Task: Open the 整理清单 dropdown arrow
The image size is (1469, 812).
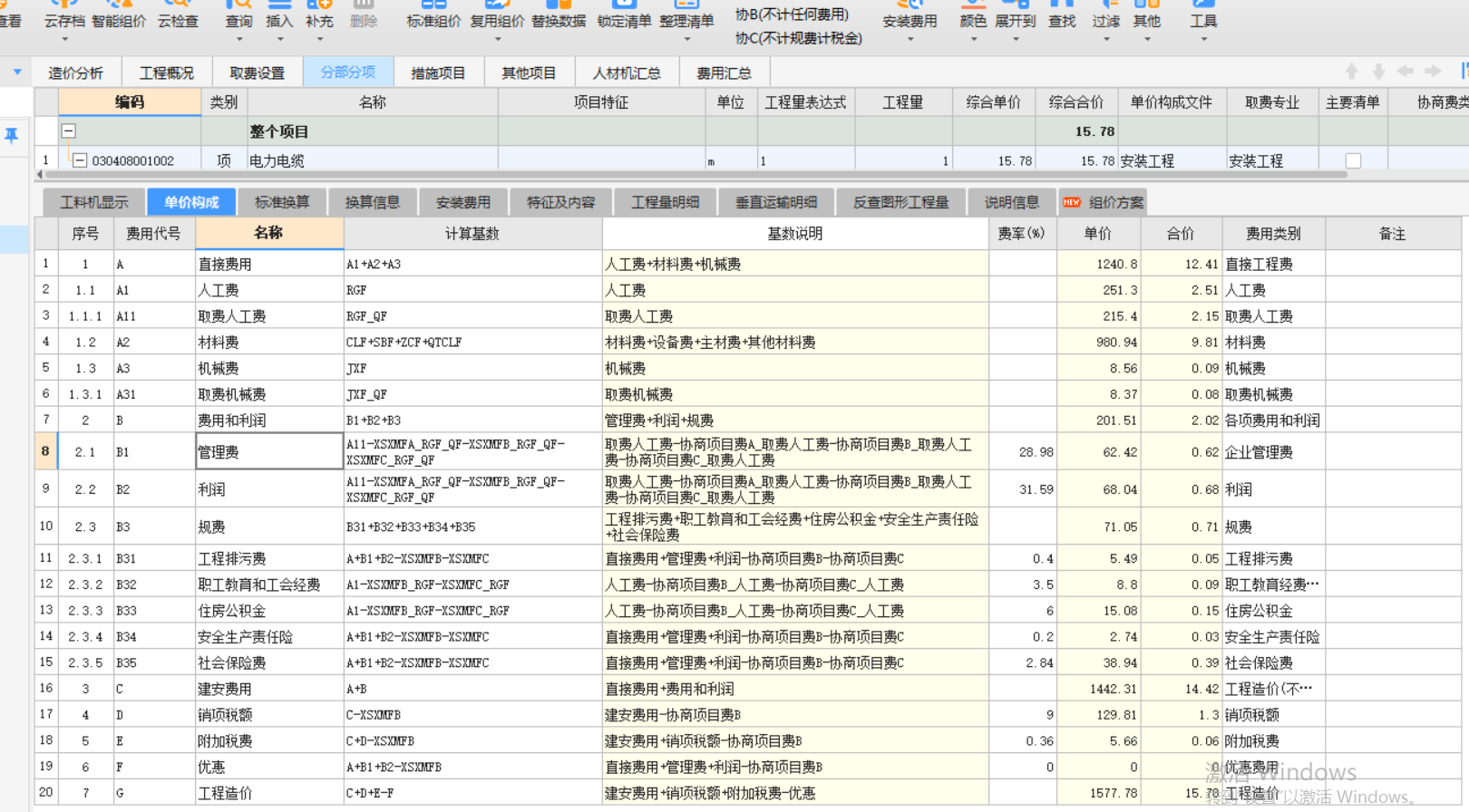Action: 686,39
